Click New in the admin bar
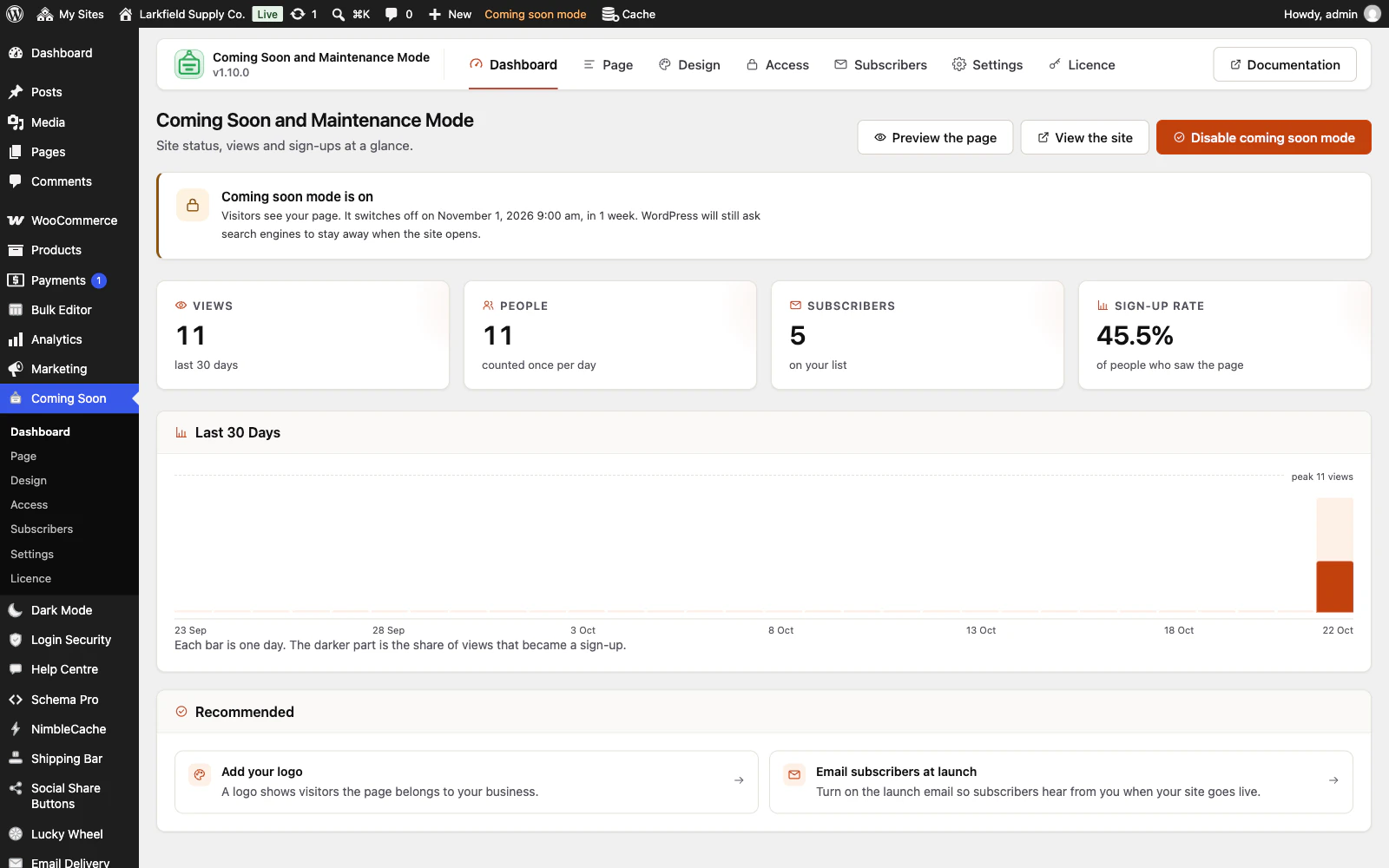Viewport: 1389px width, 868px height. coord(450,14)
